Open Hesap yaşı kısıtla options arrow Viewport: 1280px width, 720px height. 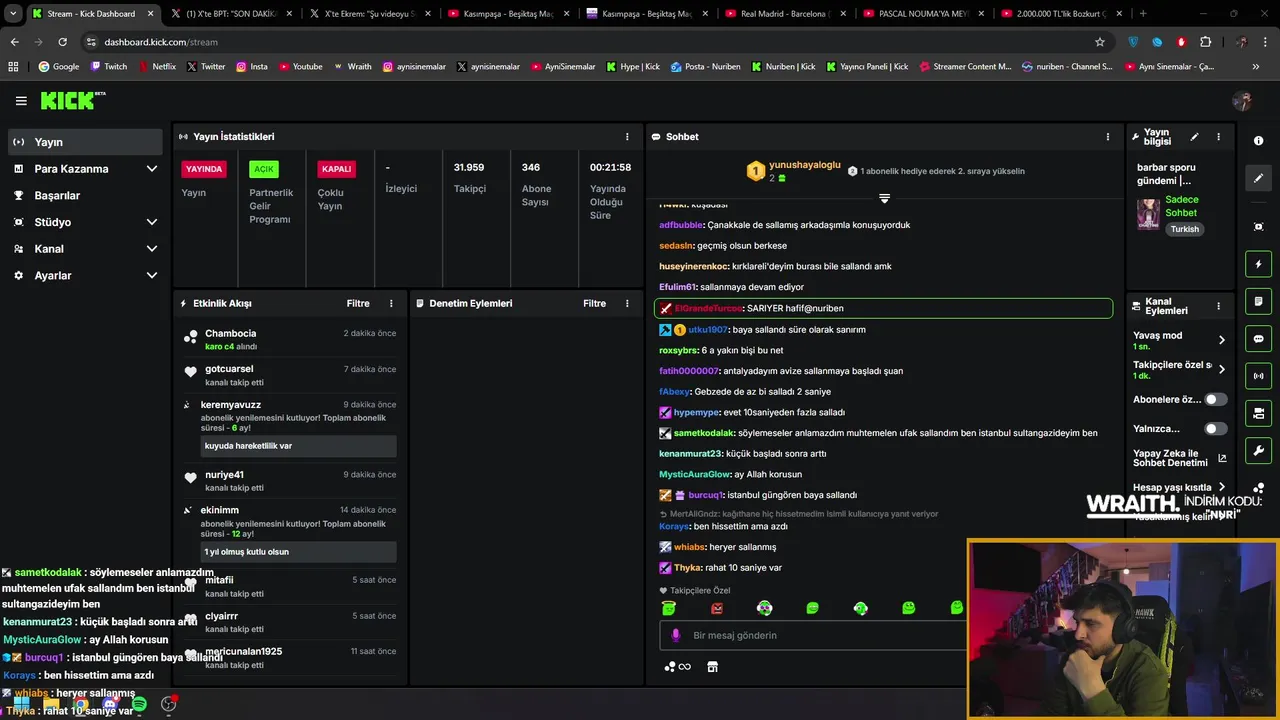1221,487
